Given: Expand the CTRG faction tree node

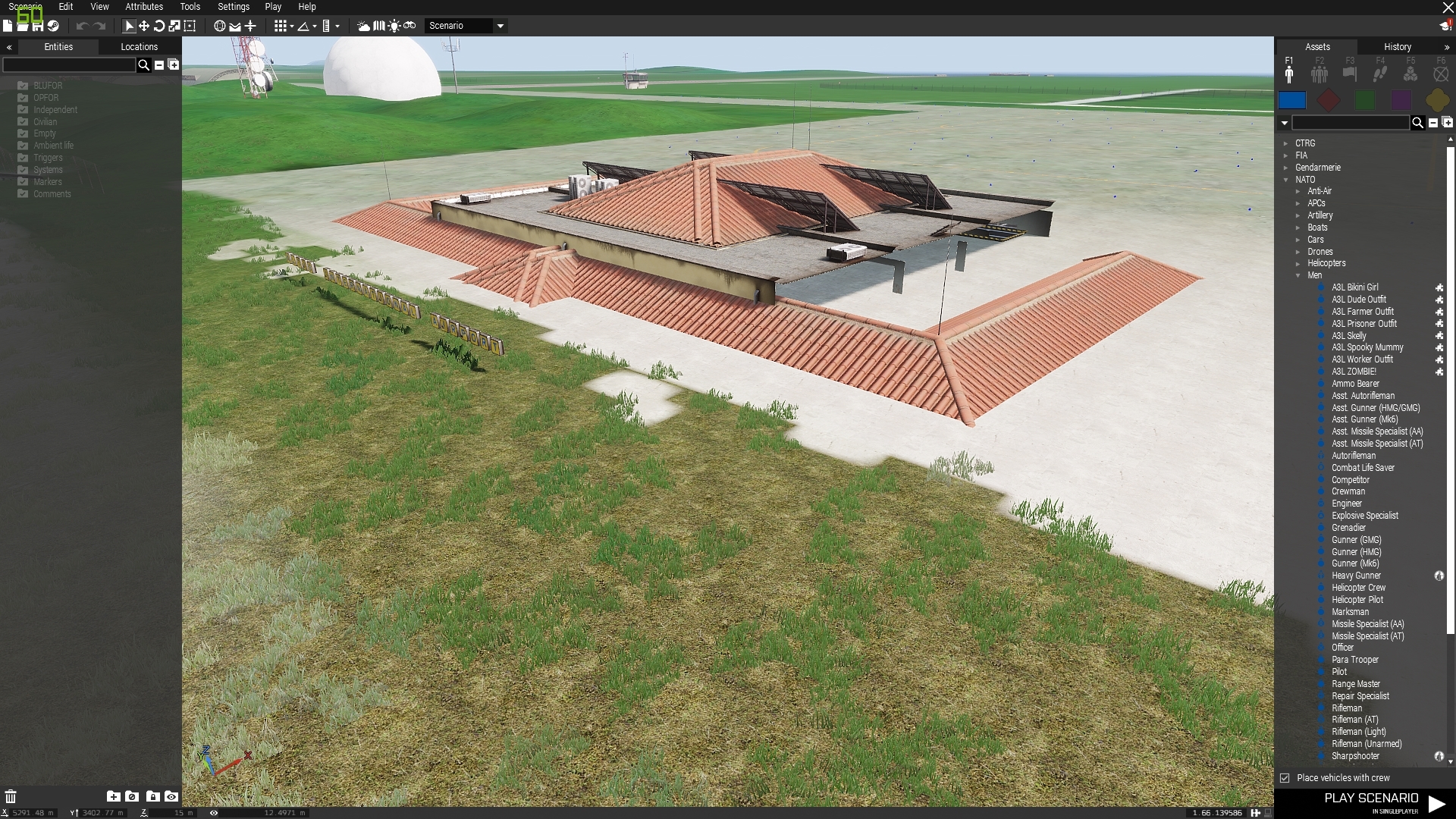Looking at the screenshot, I should (1286, 143).
